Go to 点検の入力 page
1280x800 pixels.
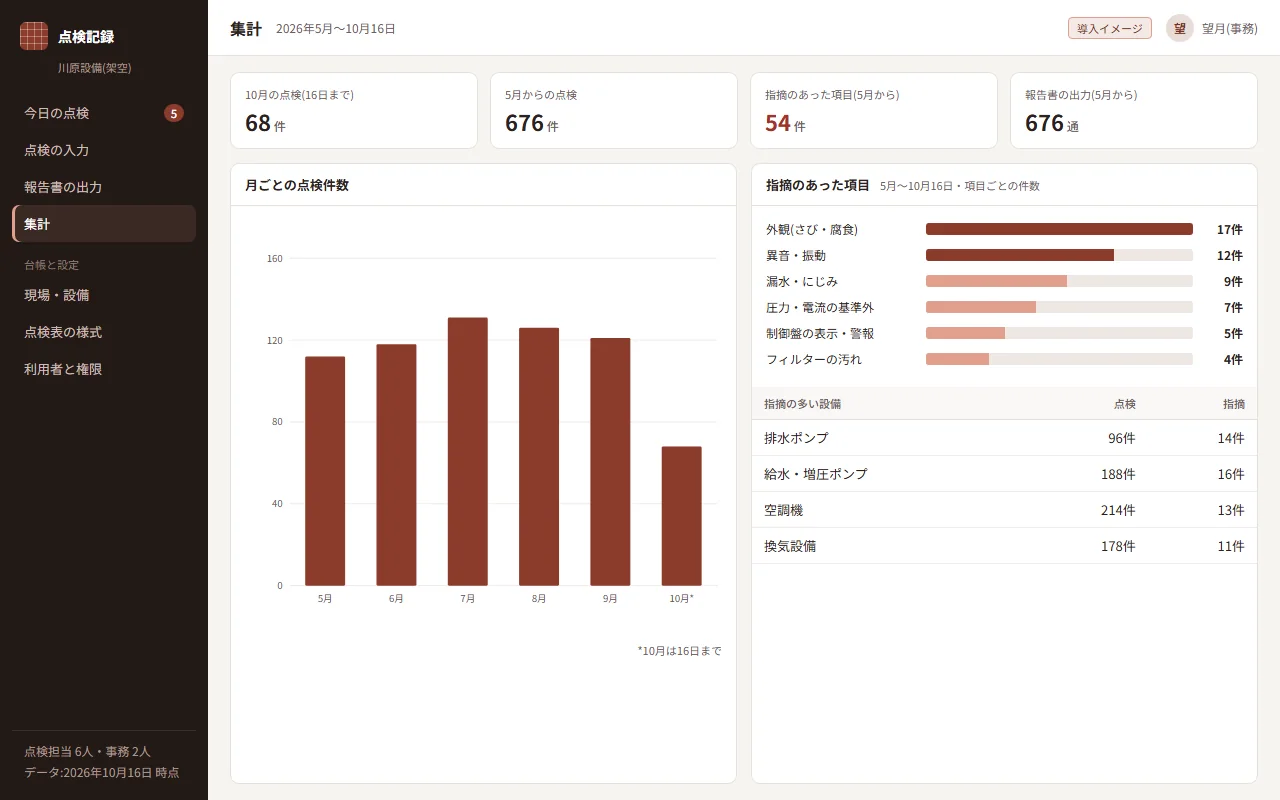coord(104,150)
